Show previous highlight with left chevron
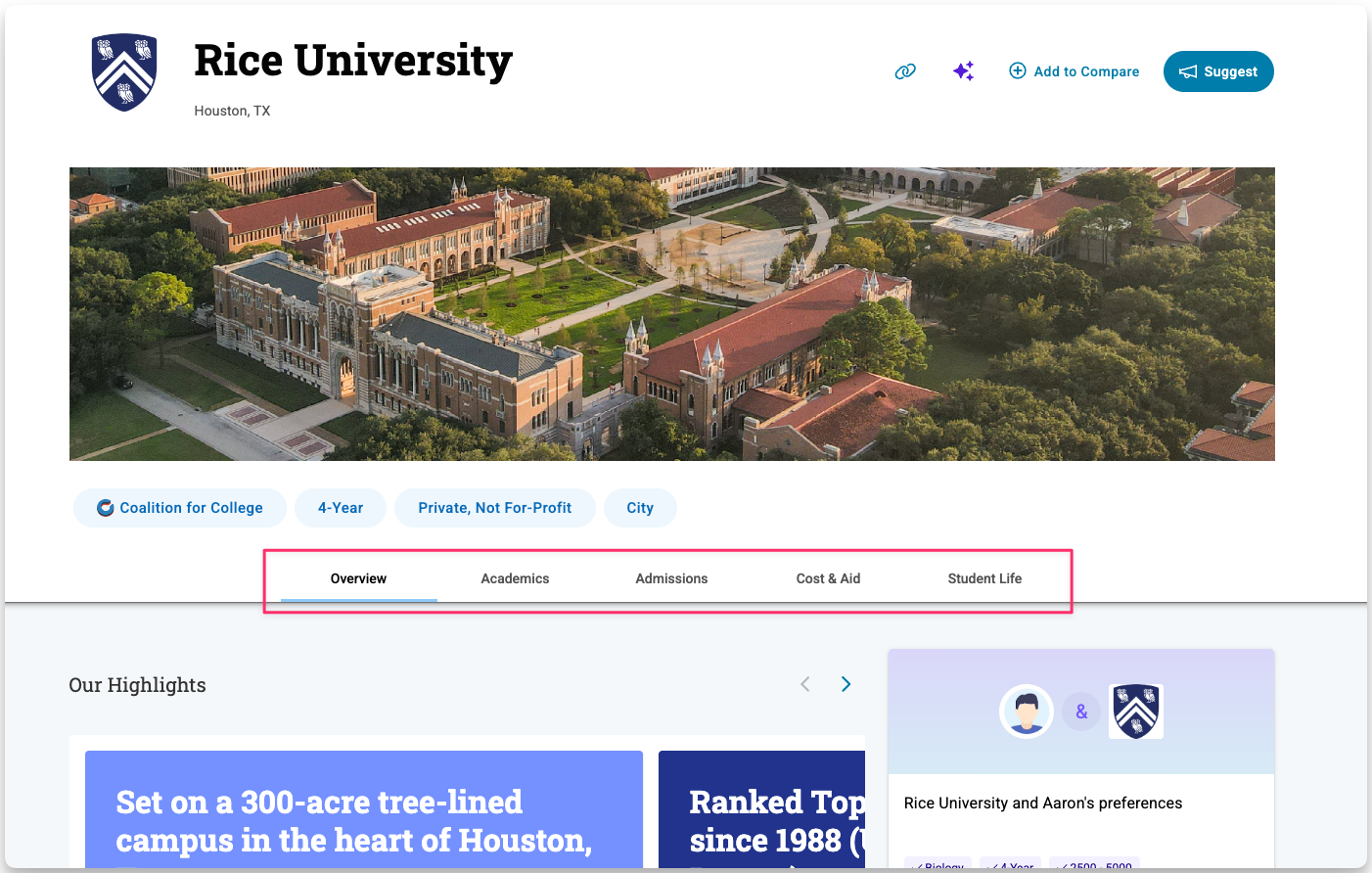Screen dimensions: 1372x873 click(805, 684)
